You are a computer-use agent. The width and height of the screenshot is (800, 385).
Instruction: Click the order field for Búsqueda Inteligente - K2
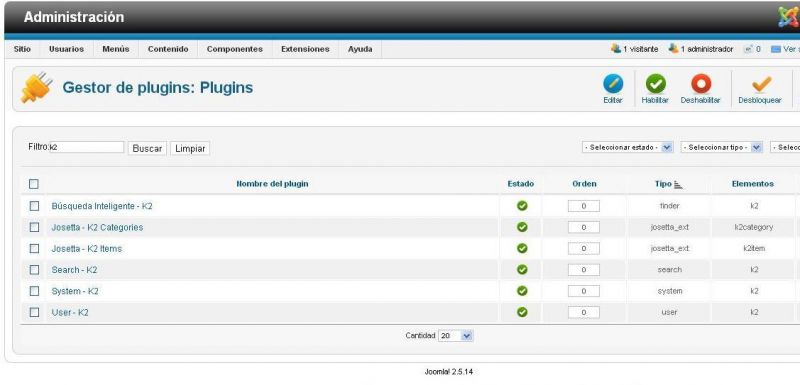tap(584, 206)
